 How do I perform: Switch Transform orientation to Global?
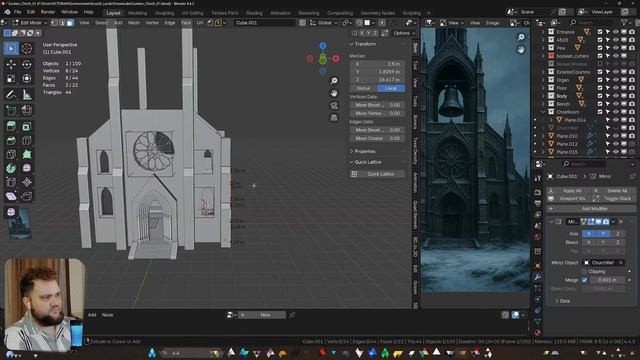tap(363, 88)
